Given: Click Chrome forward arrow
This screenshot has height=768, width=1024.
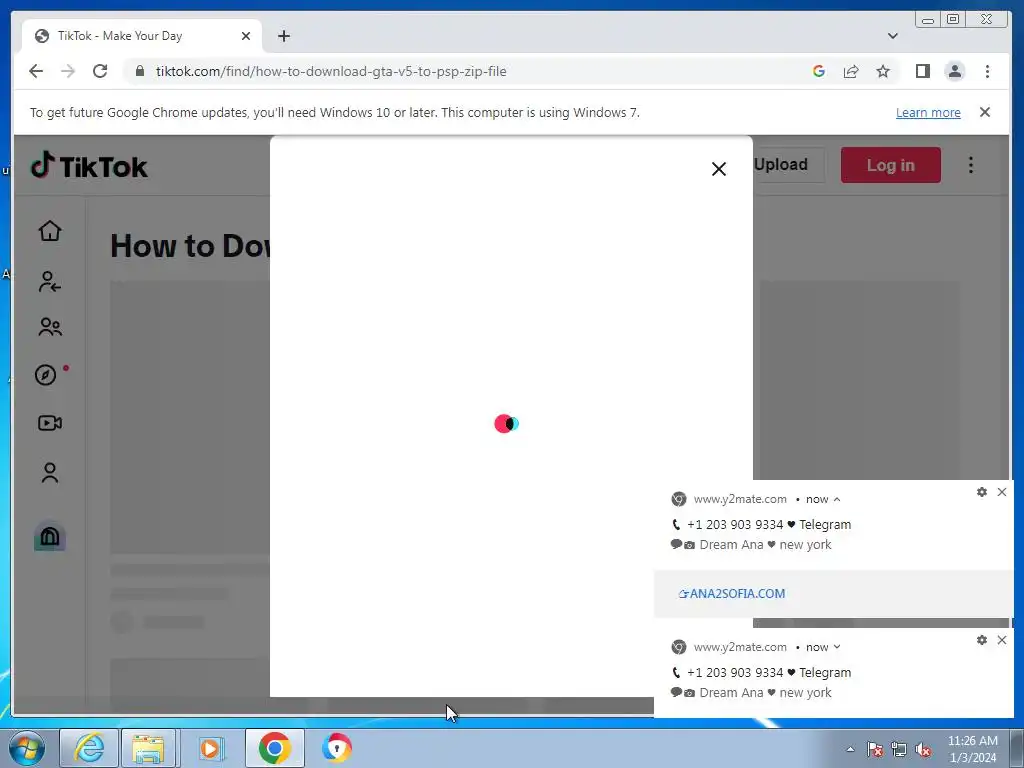Looking at the screenshot, I should pyautogui.click(x=68, y=71).
